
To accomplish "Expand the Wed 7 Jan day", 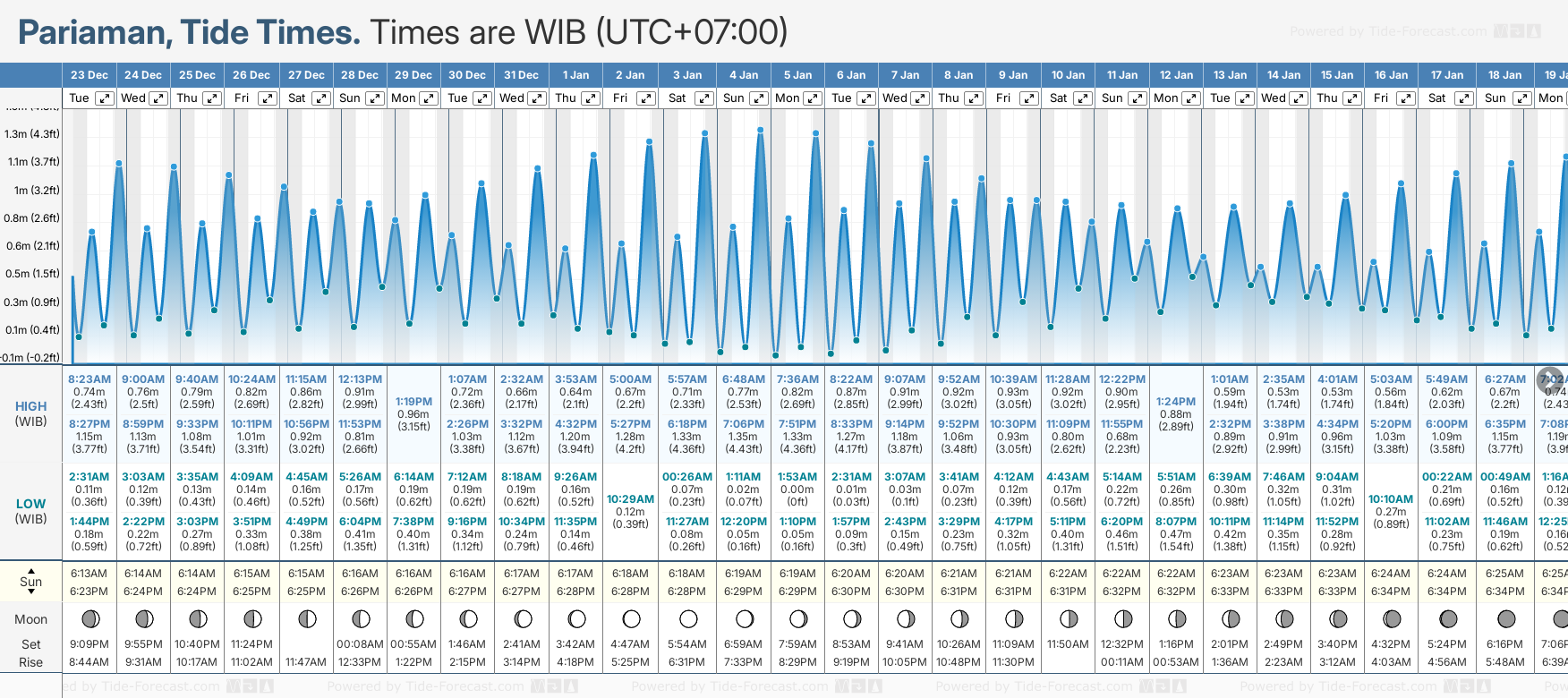I will coord(920,98).
